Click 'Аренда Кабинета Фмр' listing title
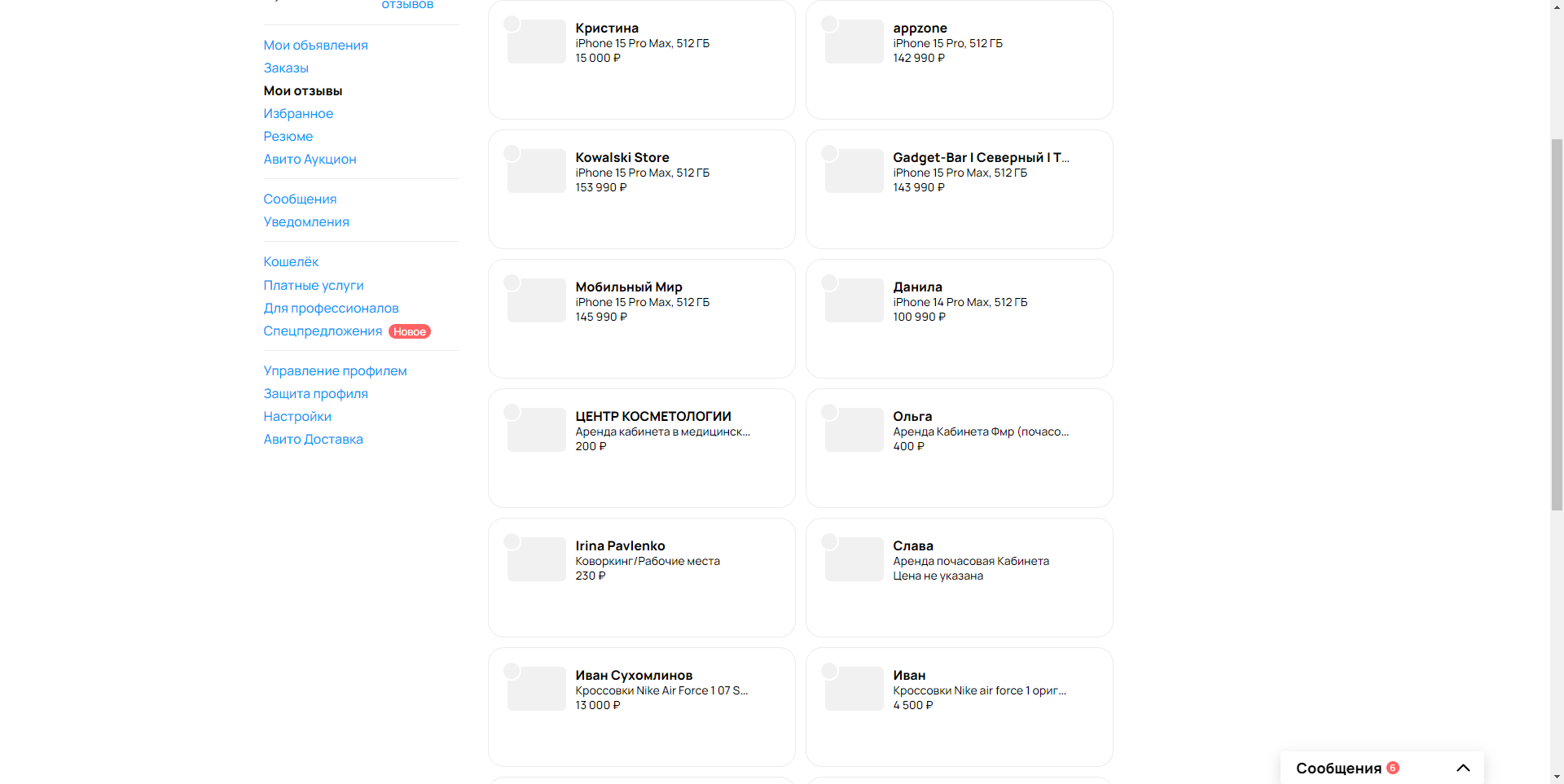The width and height of the screenshot is (1564, 784). (x=981, y=431)
